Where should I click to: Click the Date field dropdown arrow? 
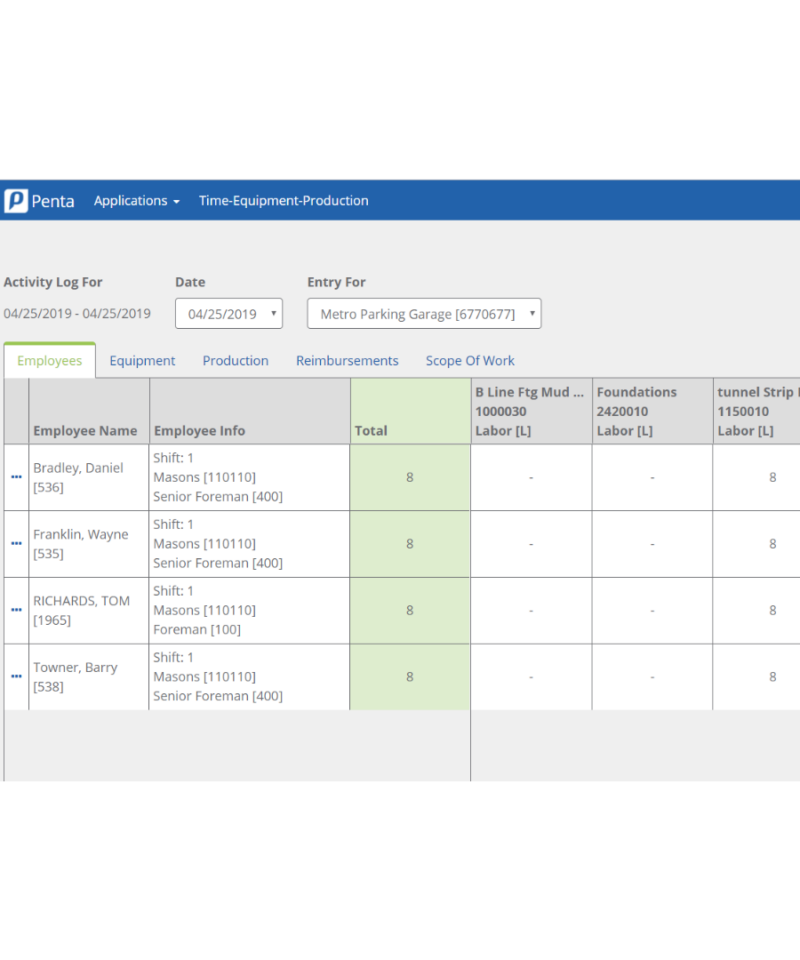pos(272,313)
